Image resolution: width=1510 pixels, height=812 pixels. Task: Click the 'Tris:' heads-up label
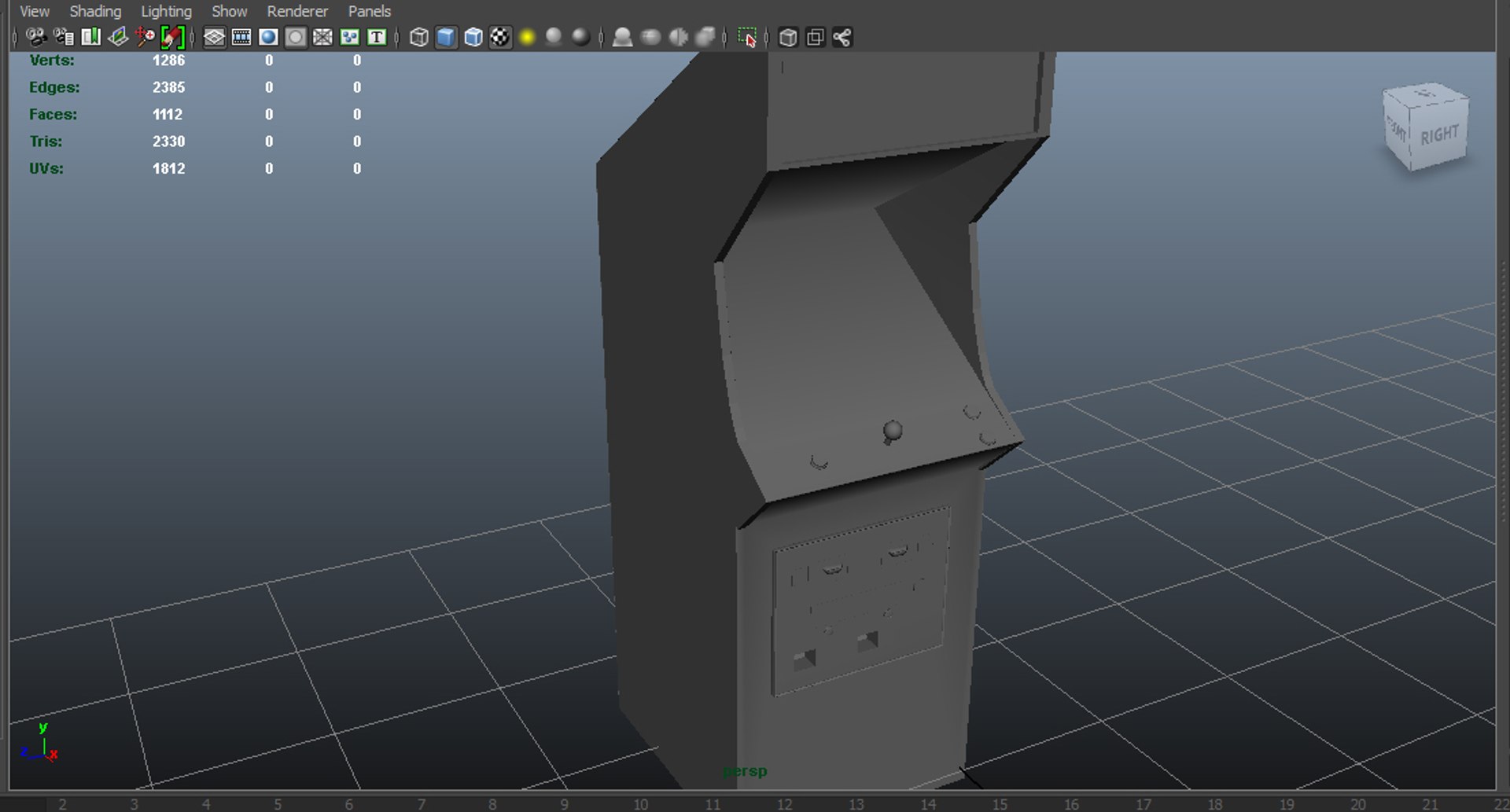click(x=46, y=141)
